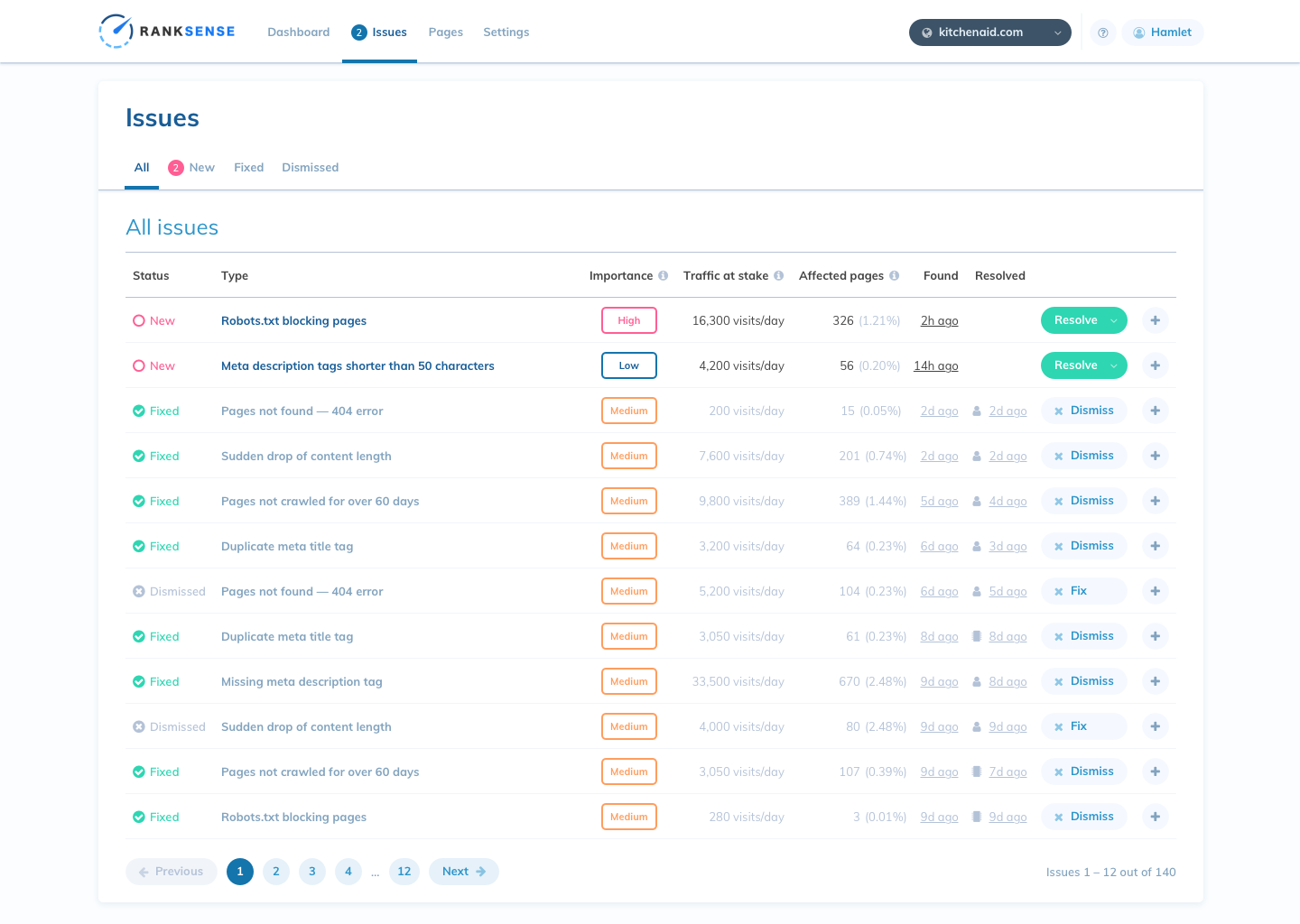
Task: Jump to page 12 in pagination
Action: (x=404, y=872)
